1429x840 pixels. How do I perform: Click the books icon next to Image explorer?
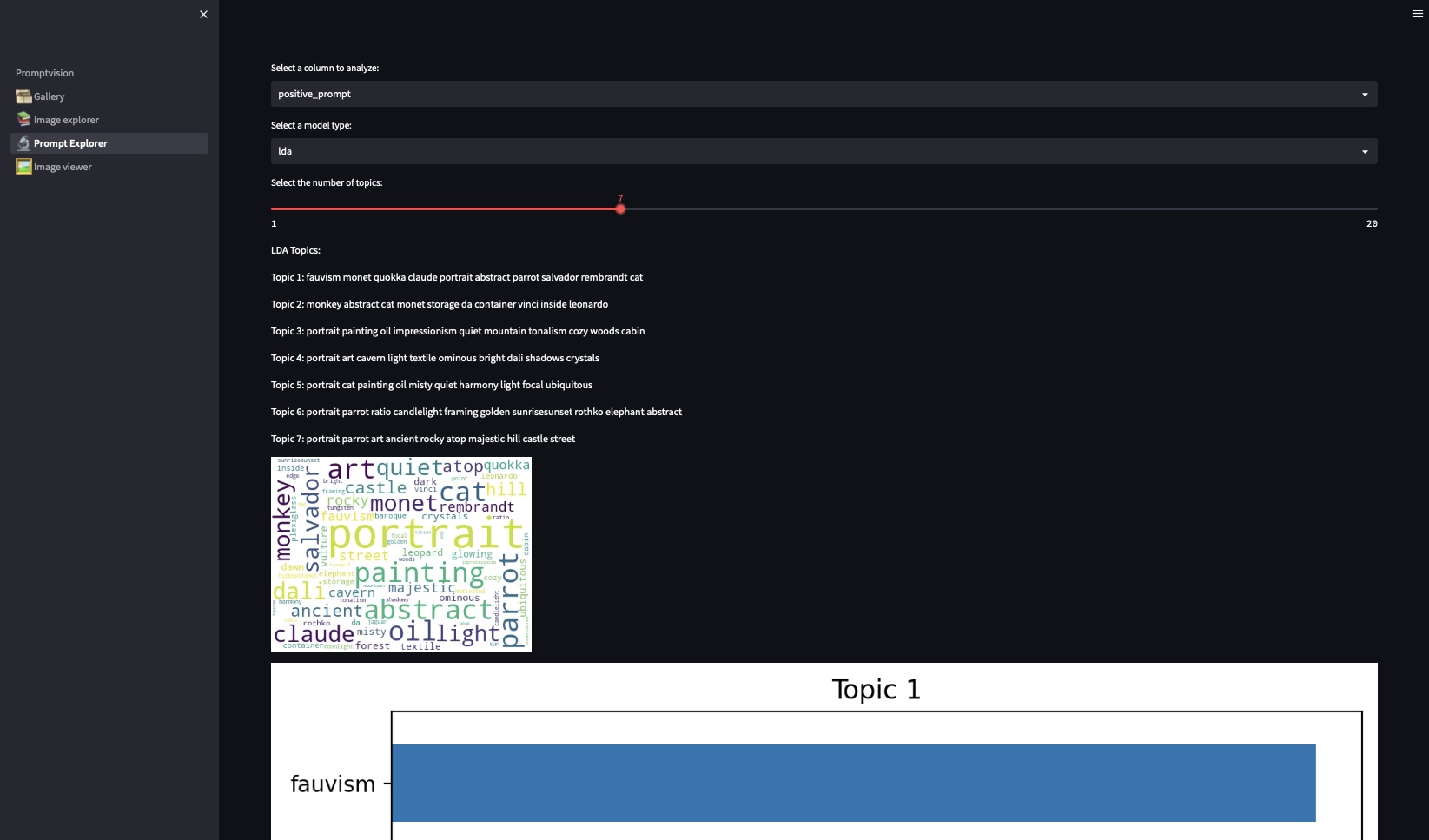(22, 119)
